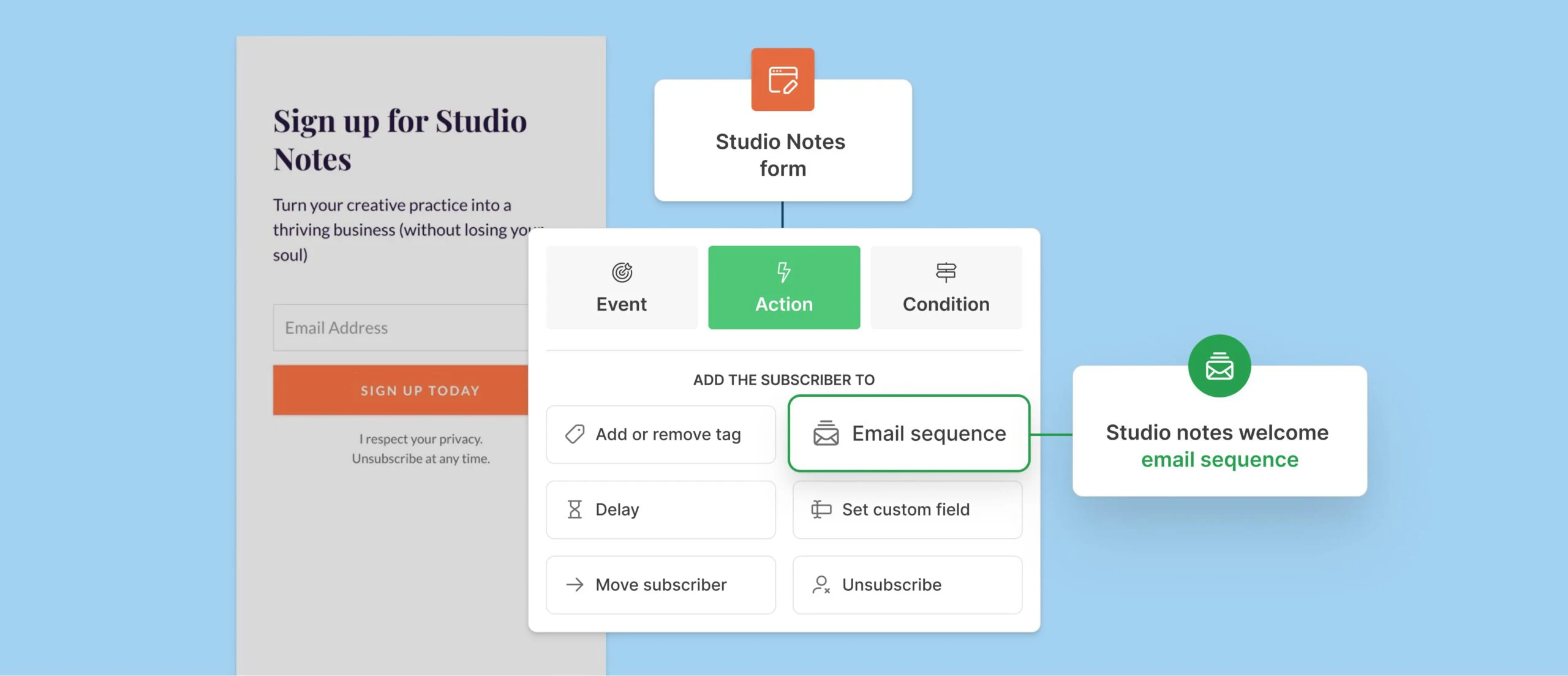
Task: Click the field icon beside Set custom field
Action: coord(821,509)
